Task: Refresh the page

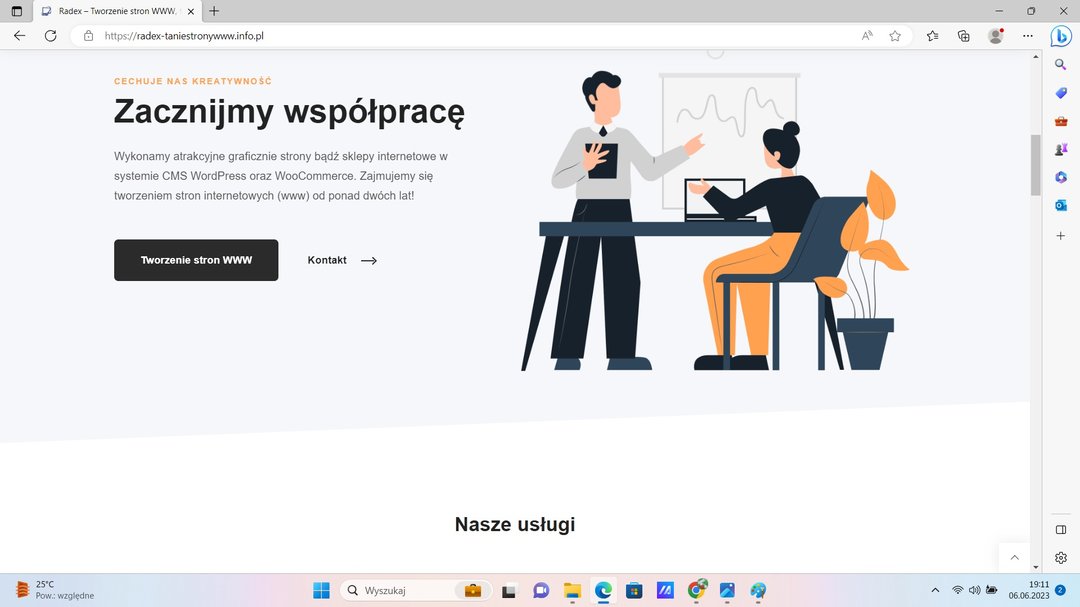Action: 50,36
